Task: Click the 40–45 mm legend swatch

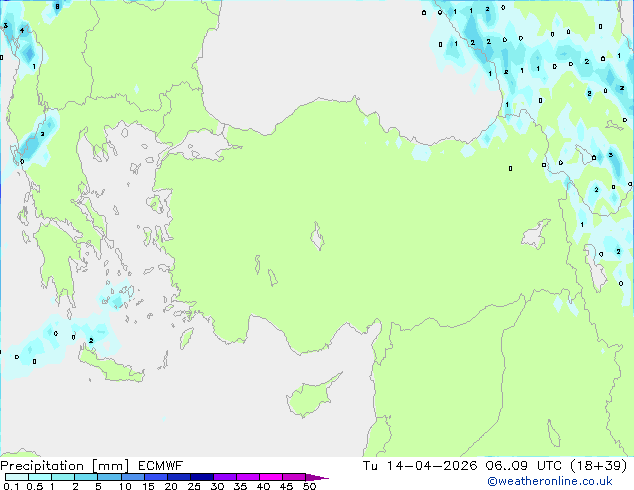Action: (x=271, y=477)
